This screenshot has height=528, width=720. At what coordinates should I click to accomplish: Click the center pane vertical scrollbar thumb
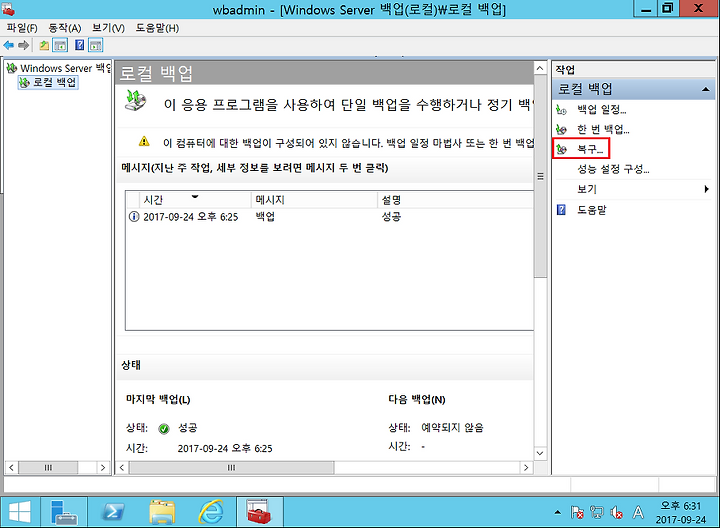click(540, 177)
